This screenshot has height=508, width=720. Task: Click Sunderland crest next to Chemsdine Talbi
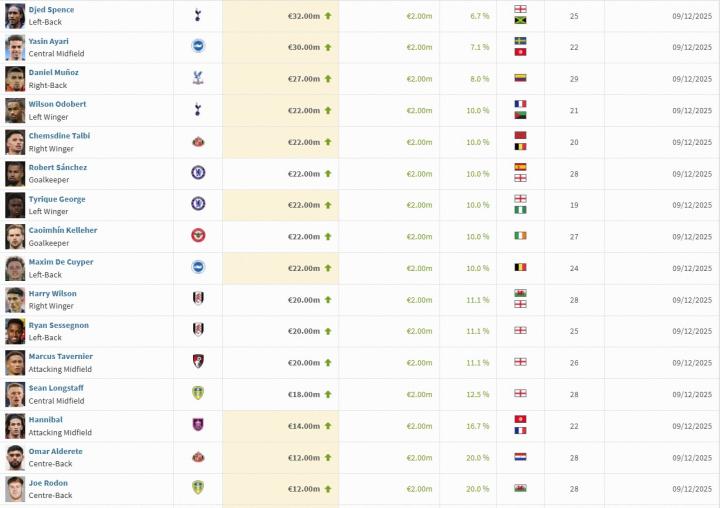[x=198, y=142]
